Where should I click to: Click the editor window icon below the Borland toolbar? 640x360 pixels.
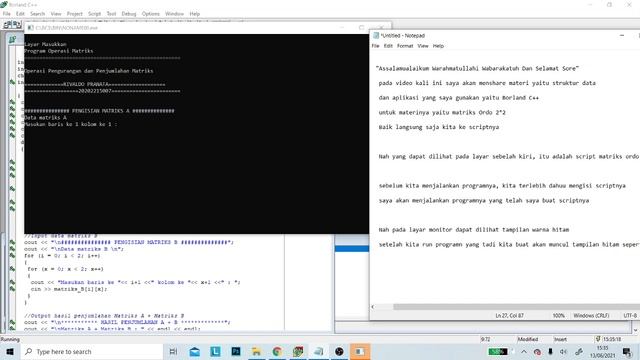(12, 39)
